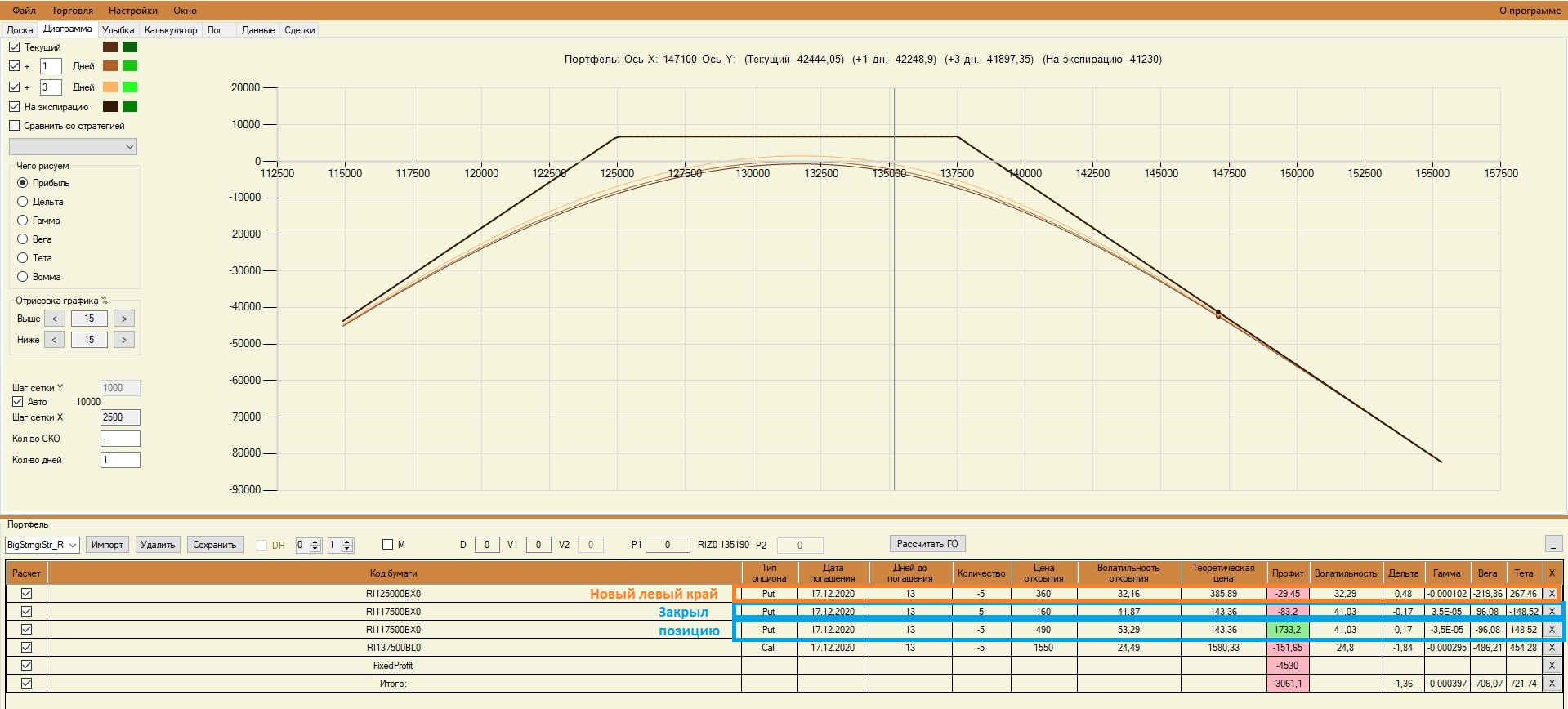Uncheck the Расчет box for RI125000BX0
This screenshot has height=709, width=1568.
coord(26,594)
